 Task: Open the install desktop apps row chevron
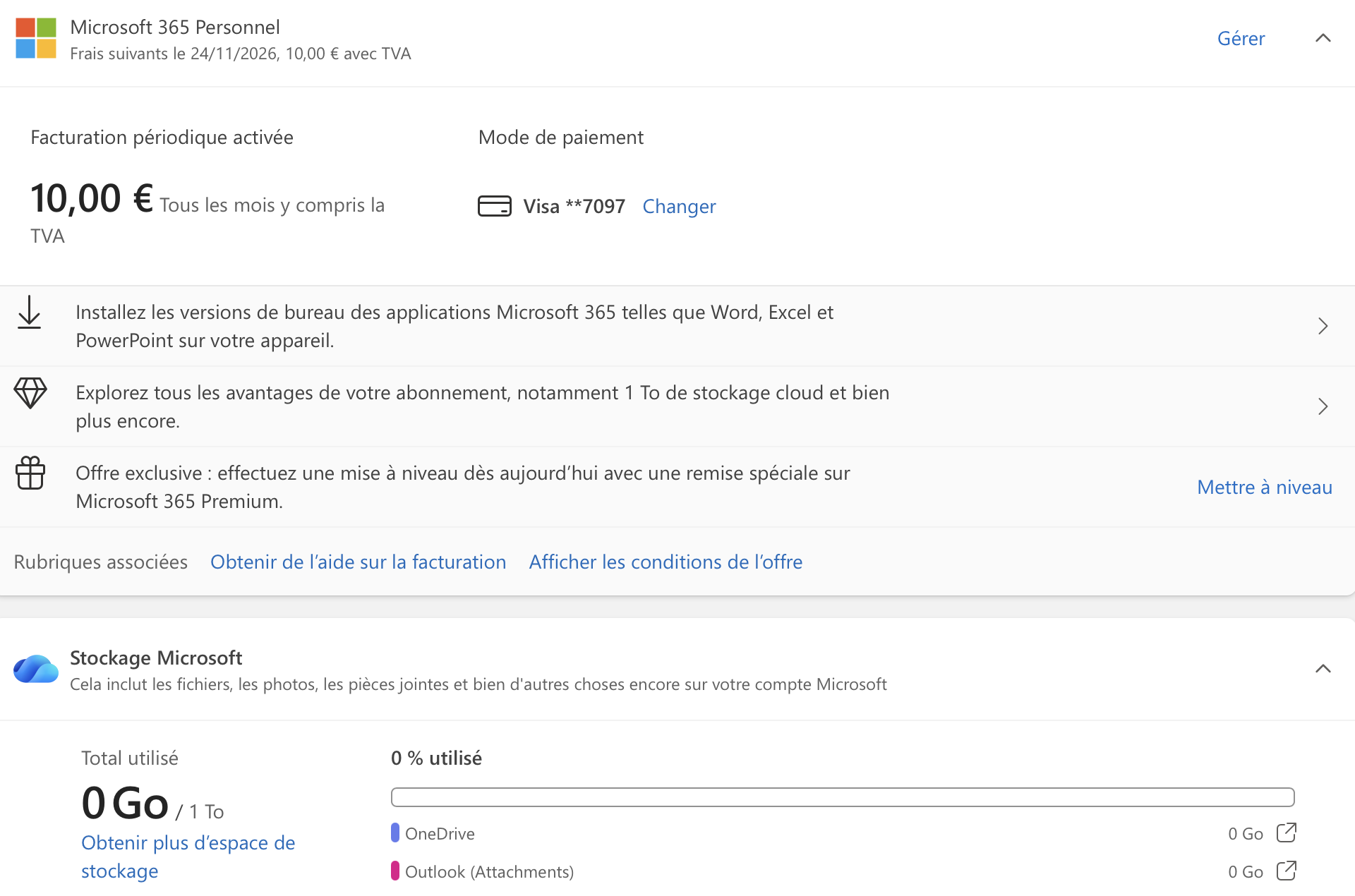(x=1323, y=326)
